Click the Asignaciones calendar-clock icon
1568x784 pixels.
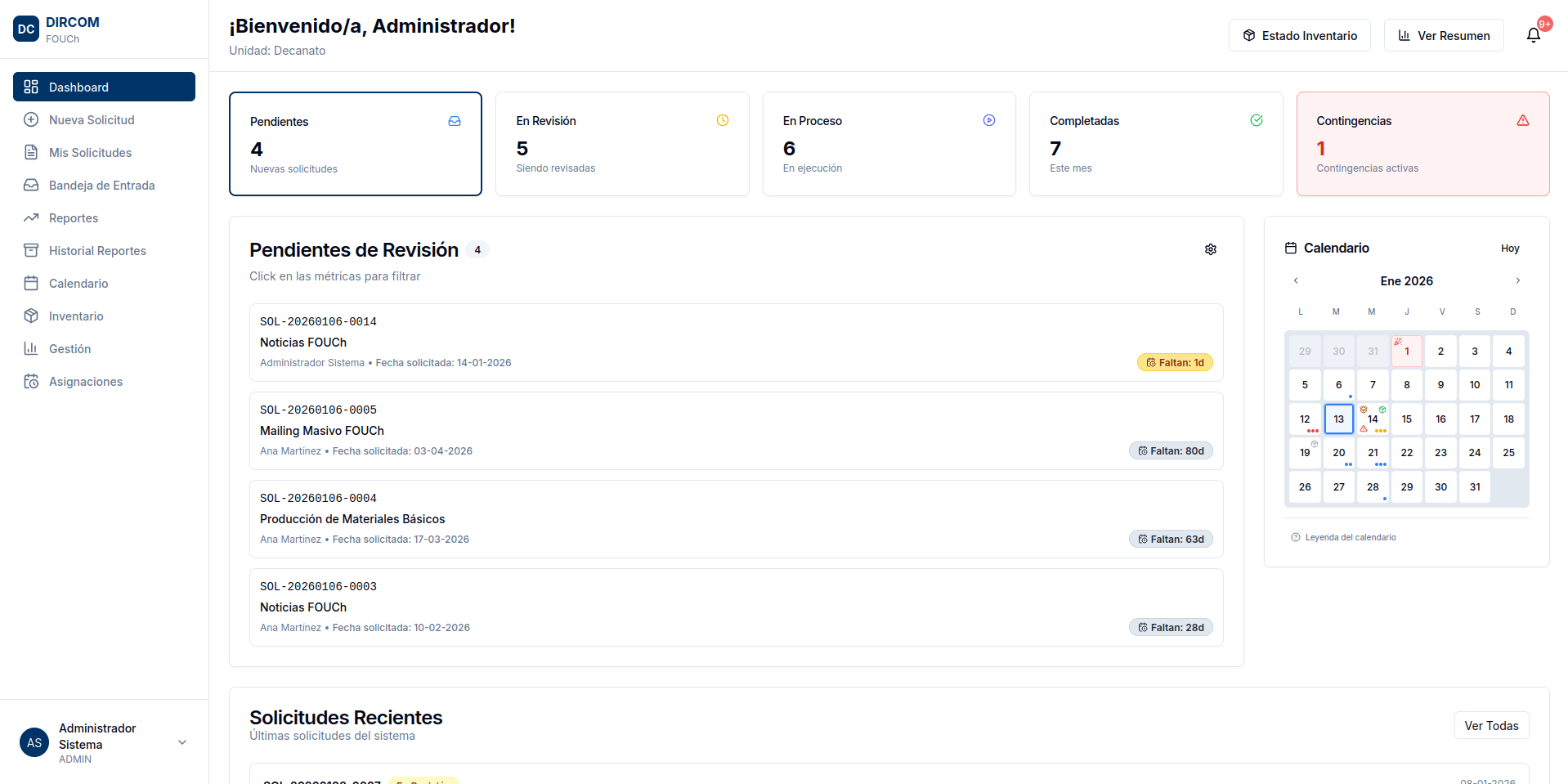[x=31, y=381]
